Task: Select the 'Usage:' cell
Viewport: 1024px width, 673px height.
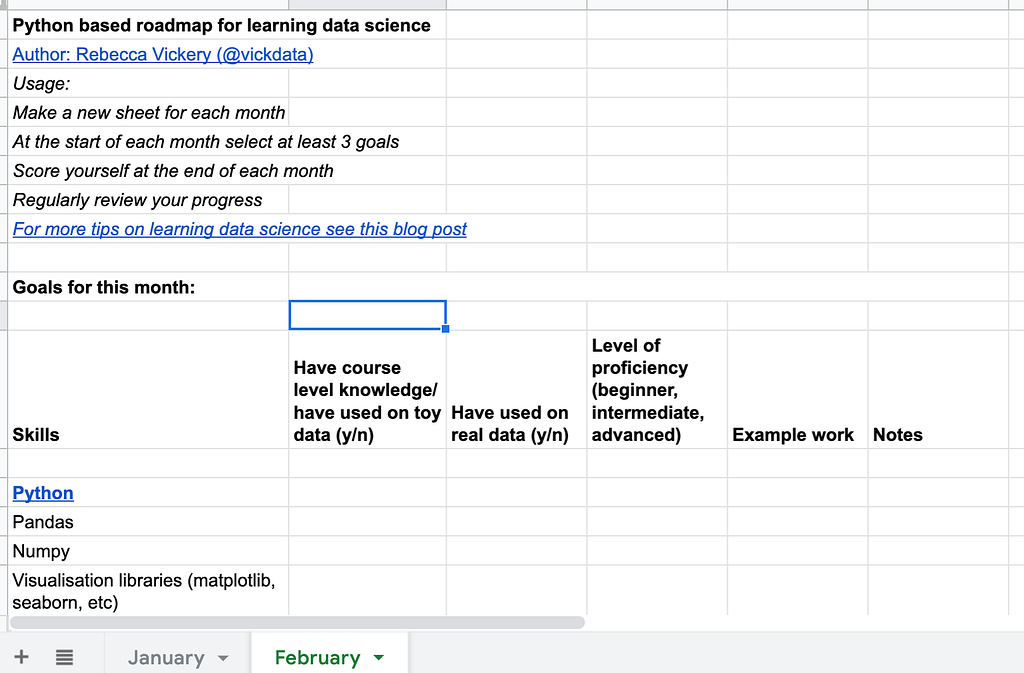Action: pos(148,84)
